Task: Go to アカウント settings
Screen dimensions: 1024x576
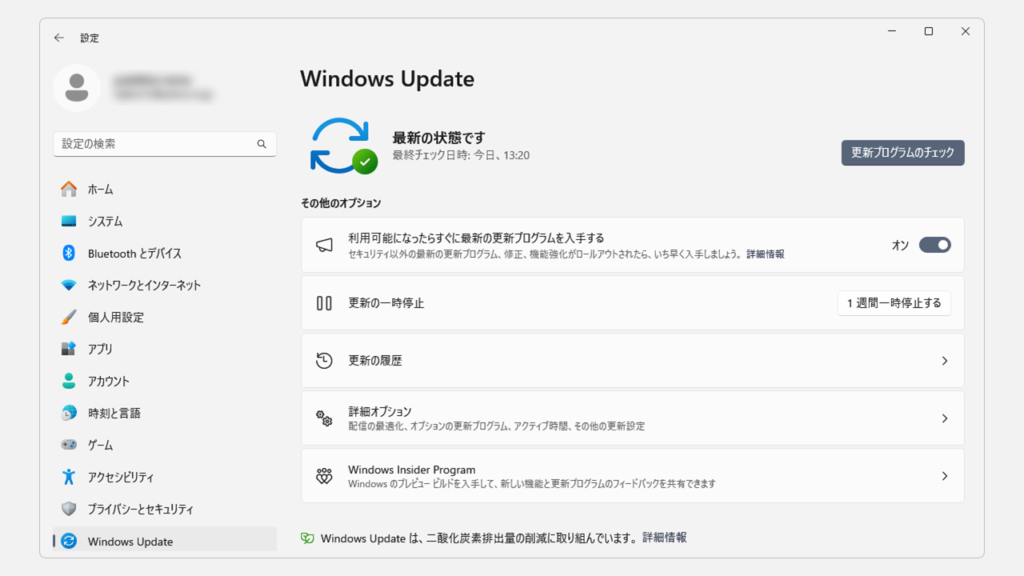Action: (165, 381)
